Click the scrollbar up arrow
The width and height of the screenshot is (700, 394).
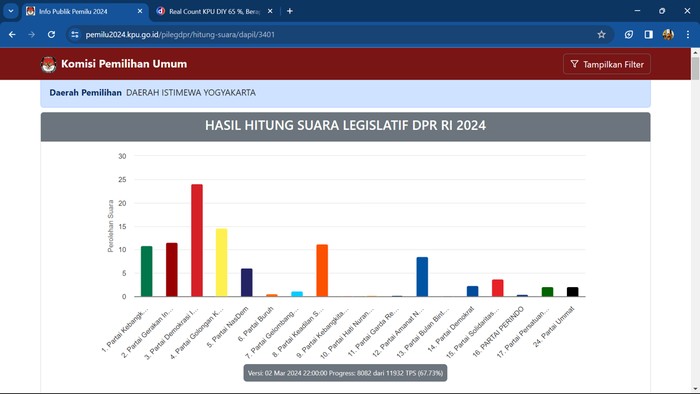695,52
